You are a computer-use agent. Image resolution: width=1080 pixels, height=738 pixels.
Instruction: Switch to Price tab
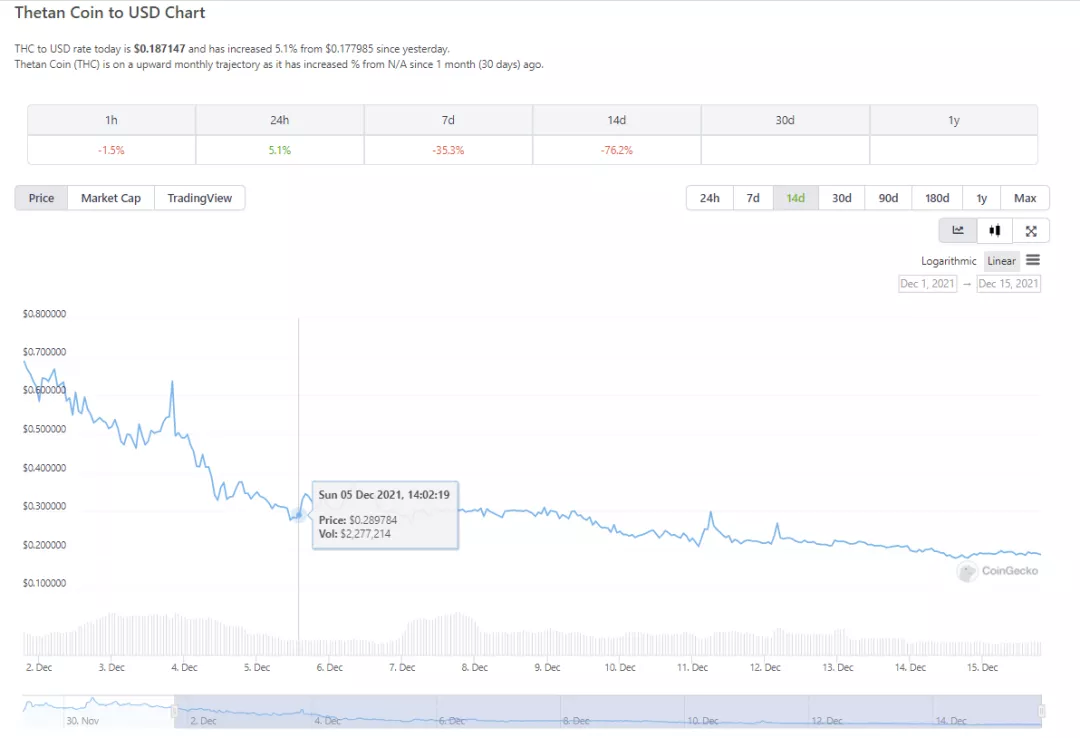point(41,198)
